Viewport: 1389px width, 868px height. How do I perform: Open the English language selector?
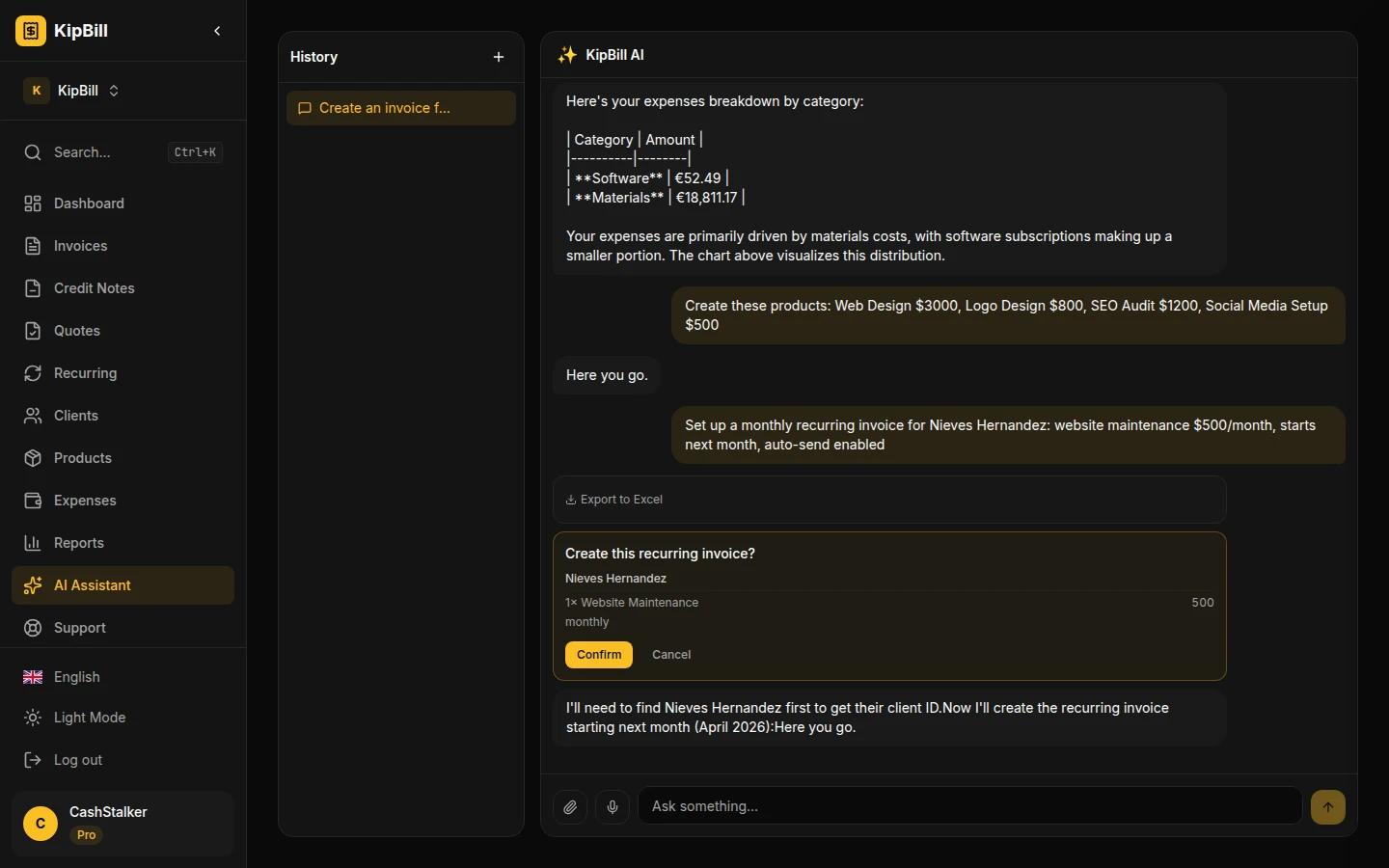[x=76, y=677]
